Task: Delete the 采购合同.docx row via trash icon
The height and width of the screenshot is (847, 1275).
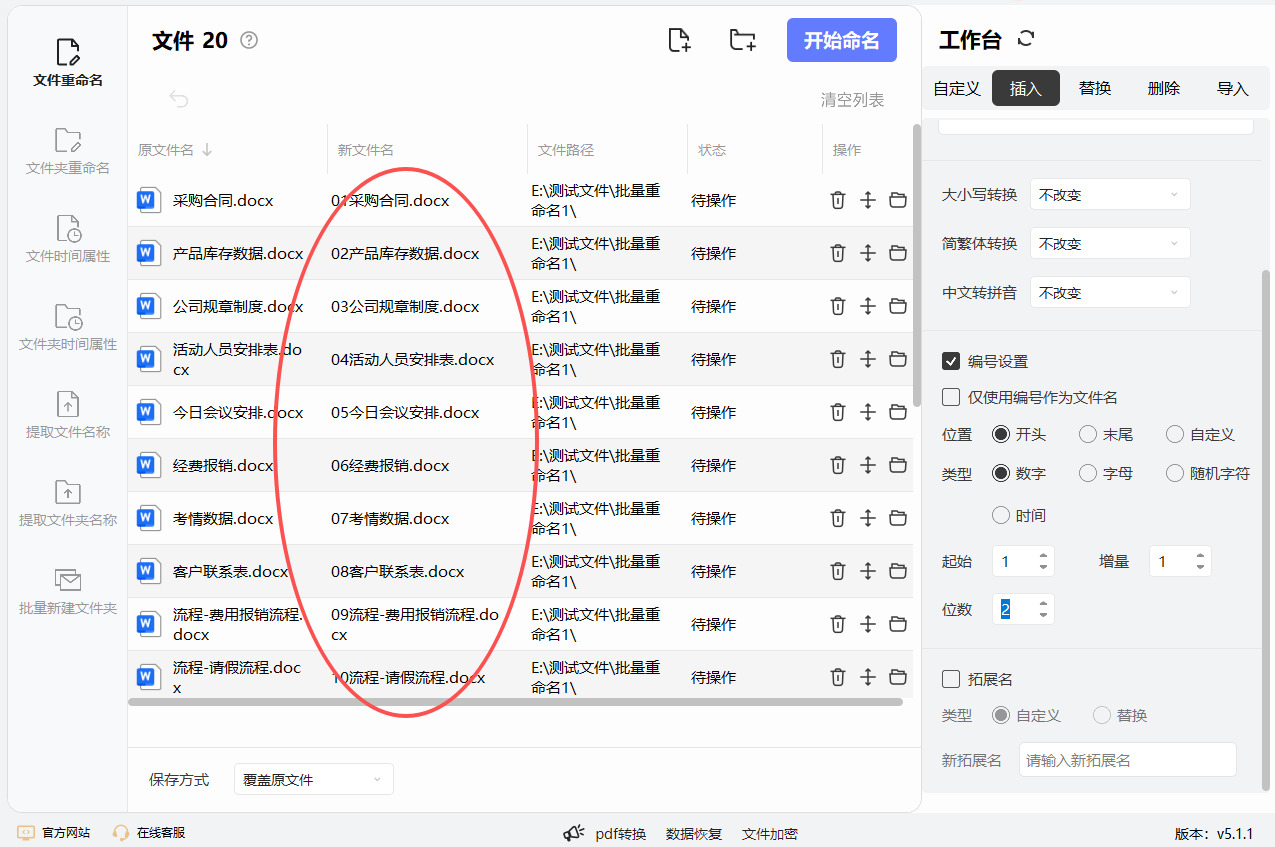Action: [837, 200]
